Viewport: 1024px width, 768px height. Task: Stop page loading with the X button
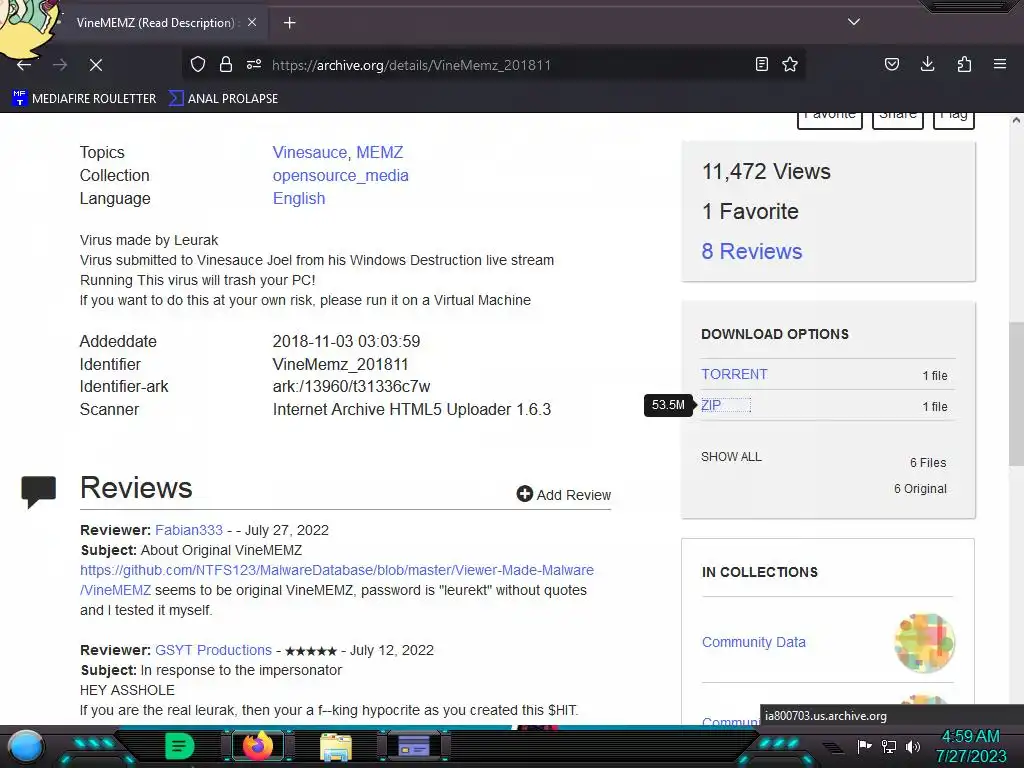coord(95,65)
